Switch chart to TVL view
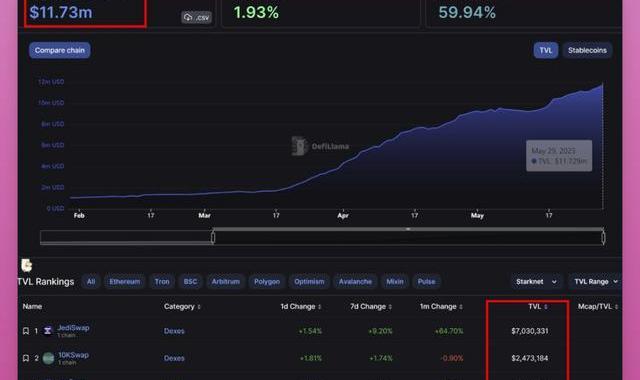 (546, 50)
